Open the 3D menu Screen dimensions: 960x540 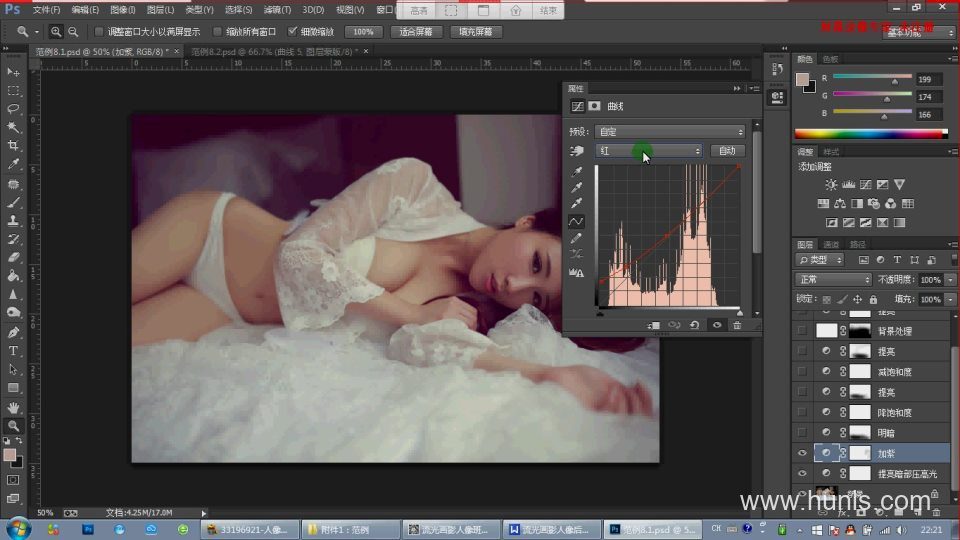pyautogui.click(x=313, y=10)
